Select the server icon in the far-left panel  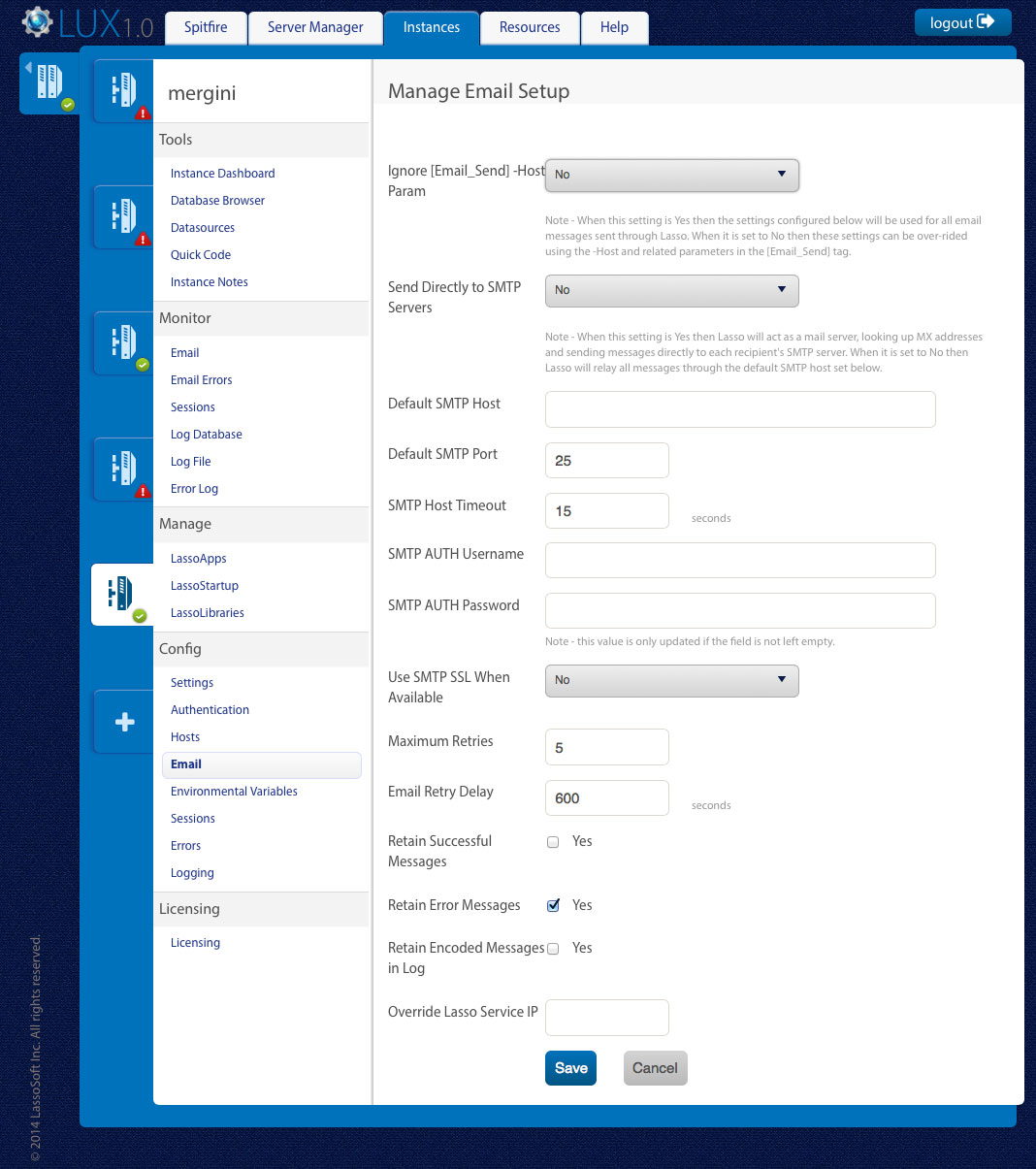49,82
